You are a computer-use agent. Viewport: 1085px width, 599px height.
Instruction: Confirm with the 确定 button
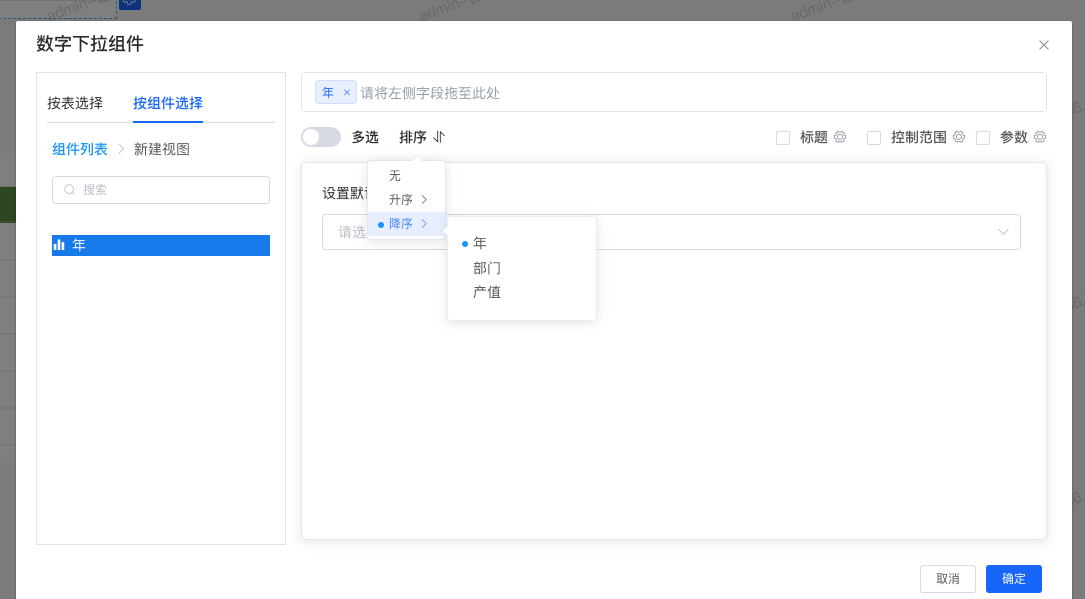[1013, 578]
